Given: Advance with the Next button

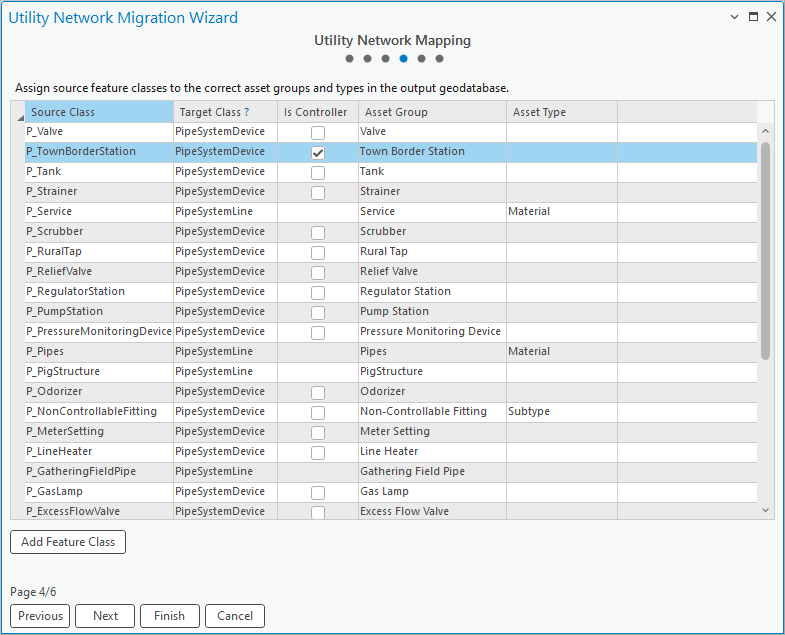Looking at the screenshot, I should click(105, 616).
